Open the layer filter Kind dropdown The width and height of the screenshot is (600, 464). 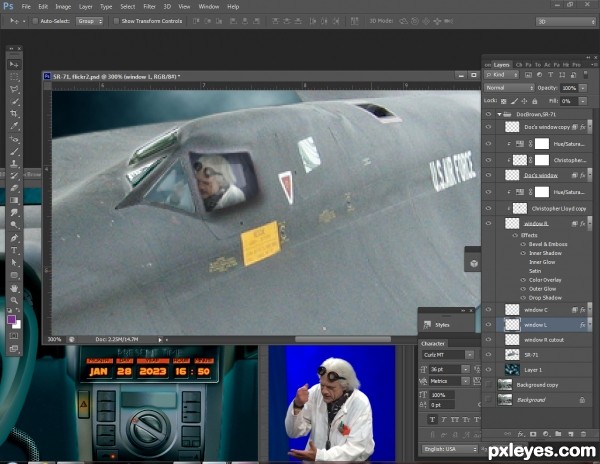click(x=501, y=75)
